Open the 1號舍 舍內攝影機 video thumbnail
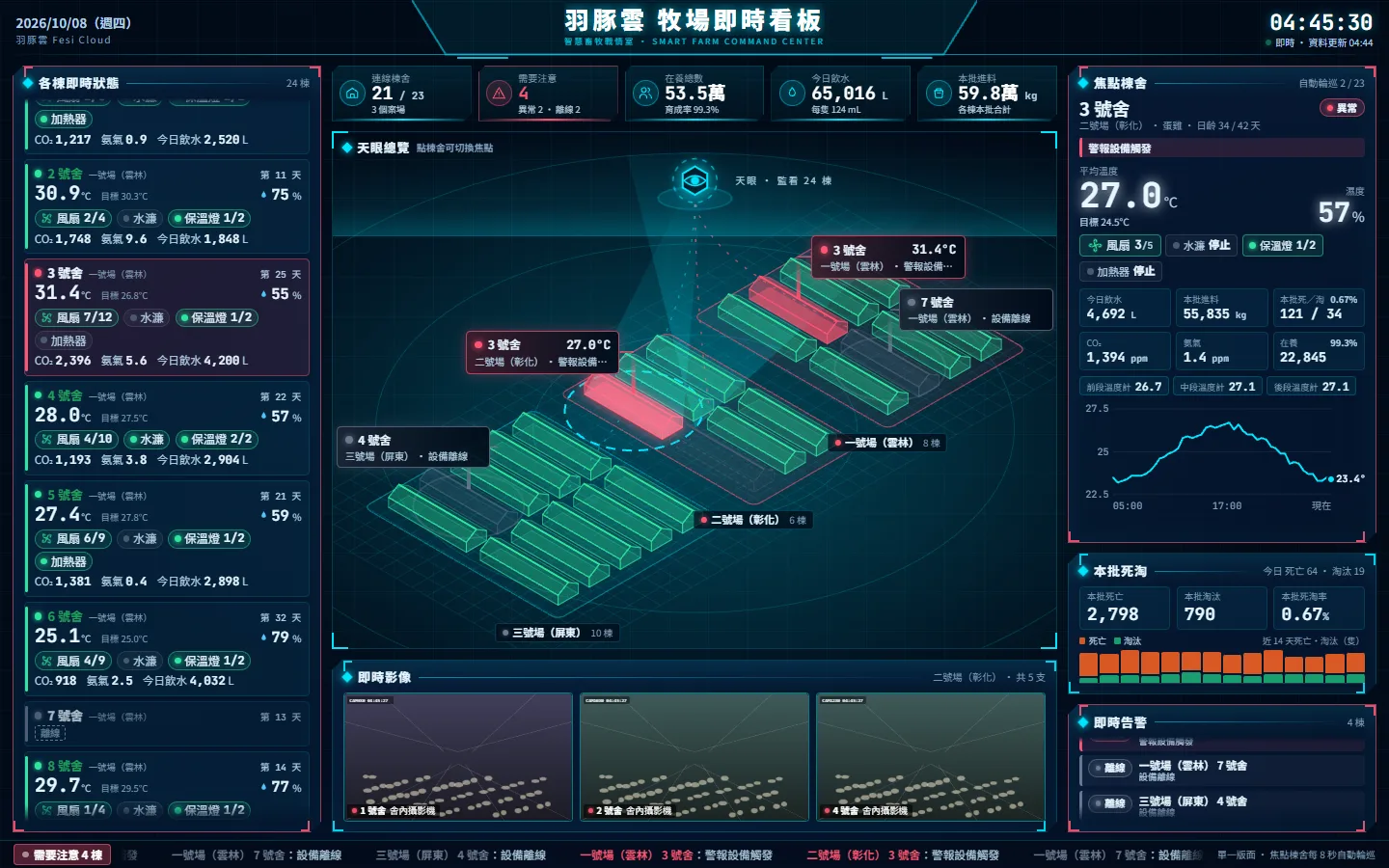1389x868 pixels. tap(458, 757)
